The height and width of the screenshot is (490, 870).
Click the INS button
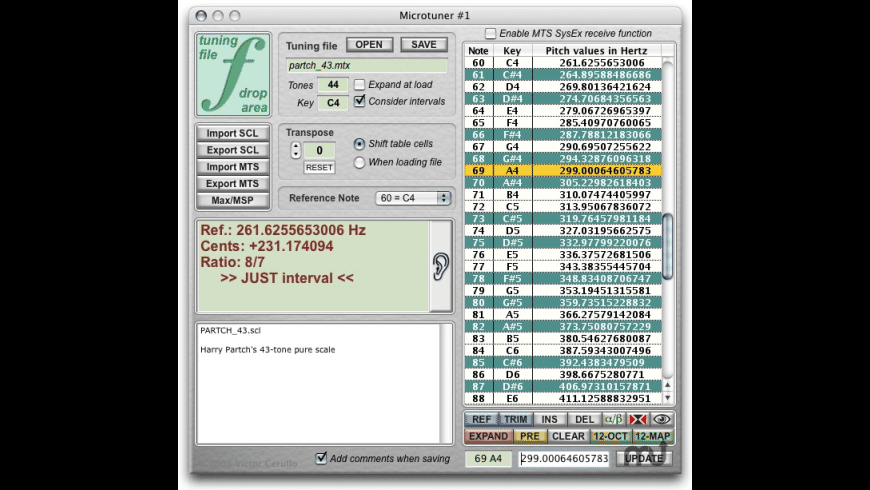pyautogui.click(x=549, y=420)
